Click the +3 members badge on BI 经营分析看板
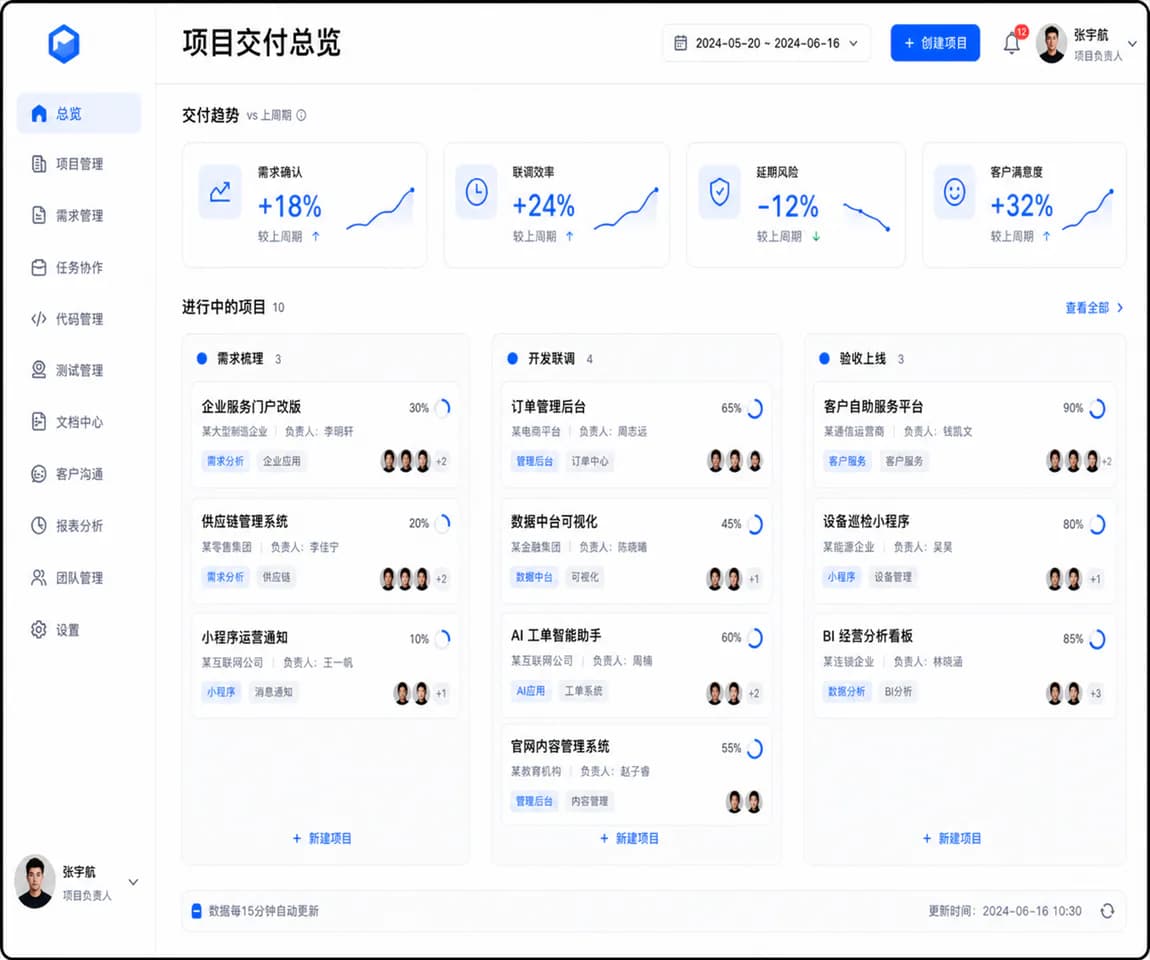1150x960 pixels. [x=1095, y=693]
